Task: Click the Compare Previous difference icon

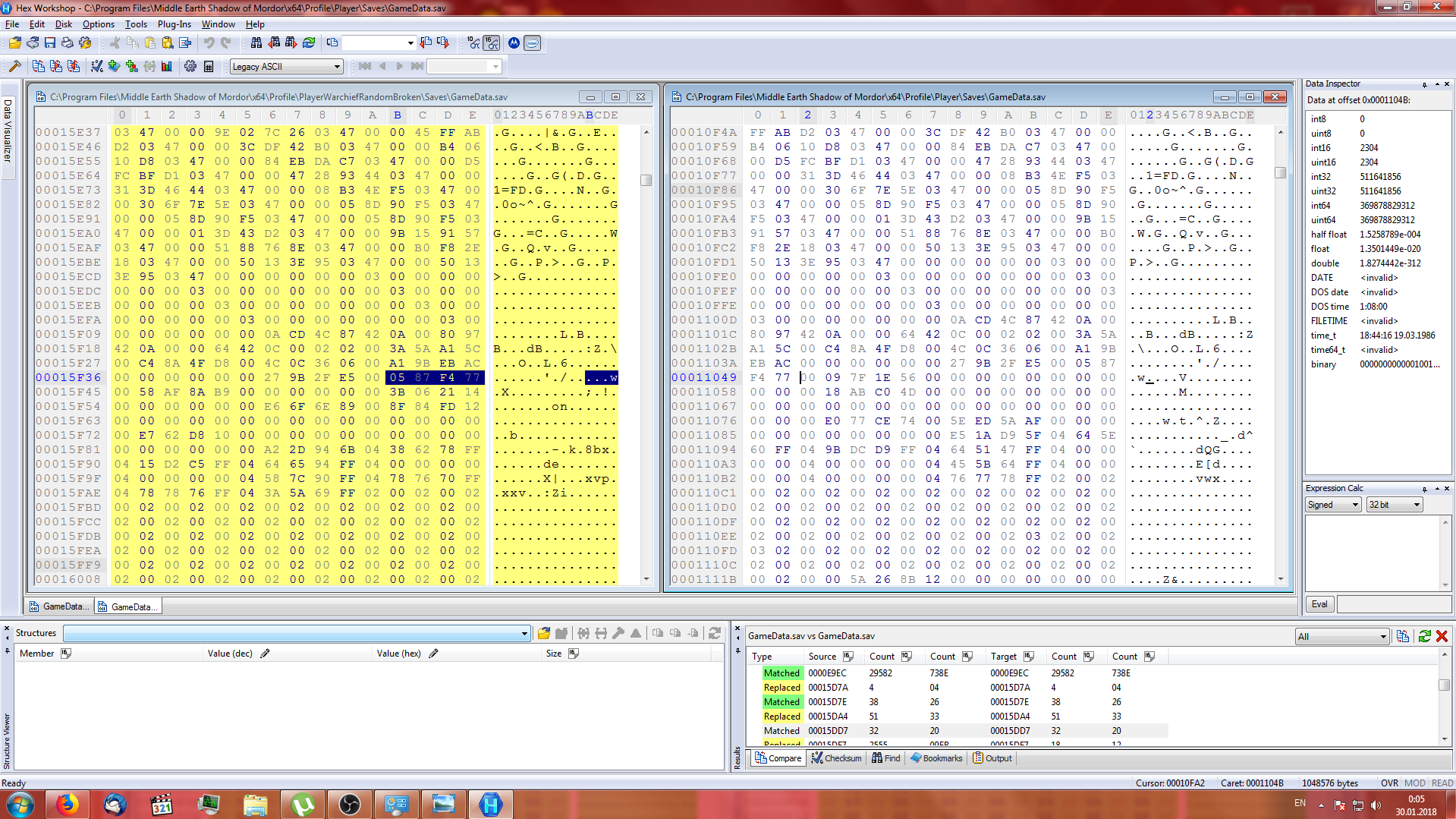Action: tap(74, 67)
